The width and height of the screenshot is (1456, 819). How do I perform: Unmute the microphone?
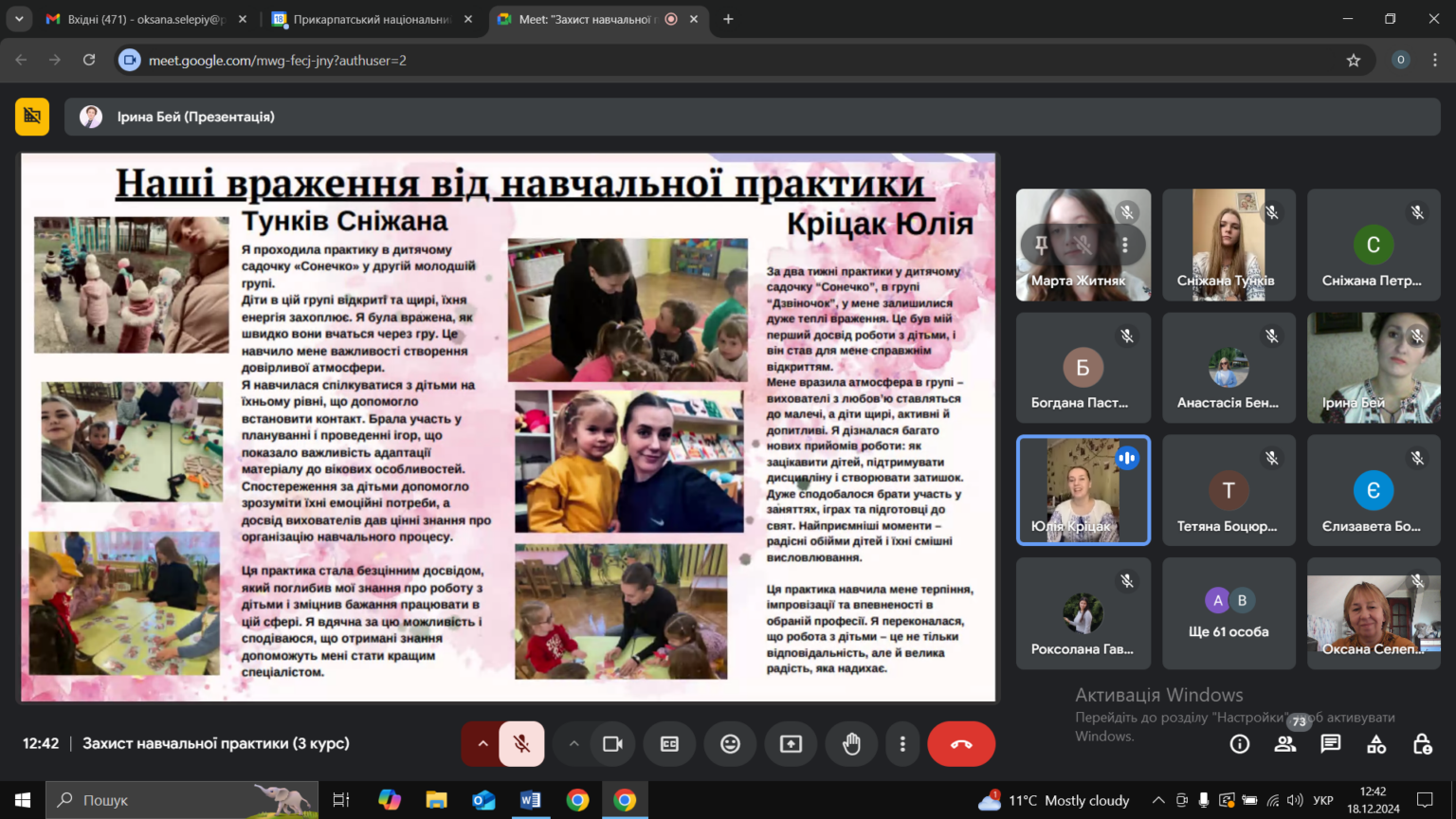(x=521, y=744)
